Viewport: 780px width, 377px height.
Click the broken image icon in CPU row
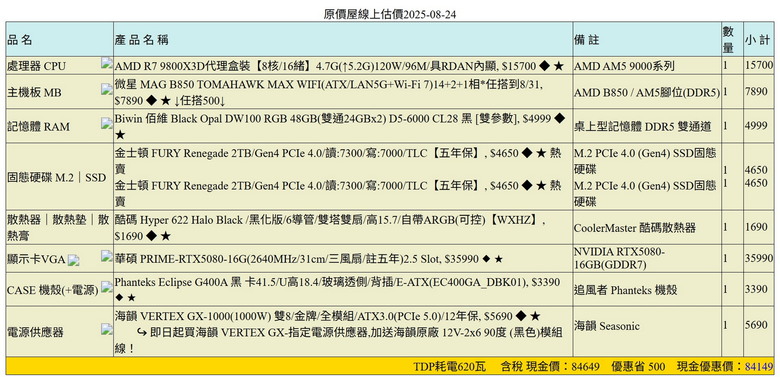[107, 63]
